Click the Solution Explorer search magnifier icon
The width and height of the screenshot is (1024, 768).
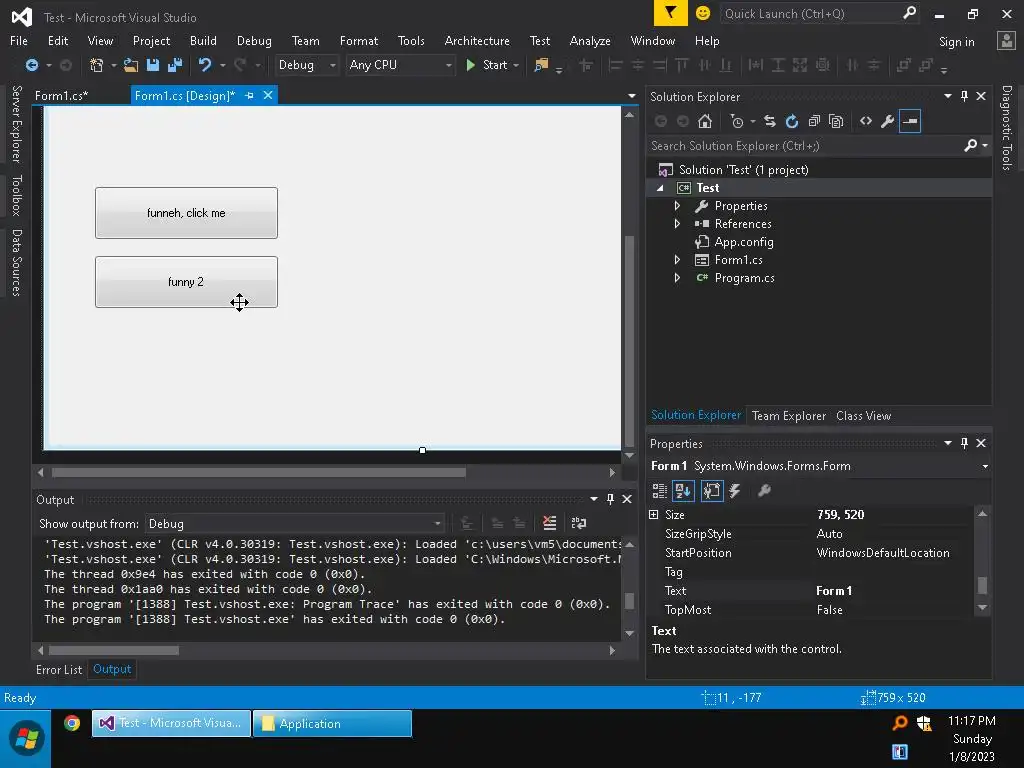click(x=970, y=145)
